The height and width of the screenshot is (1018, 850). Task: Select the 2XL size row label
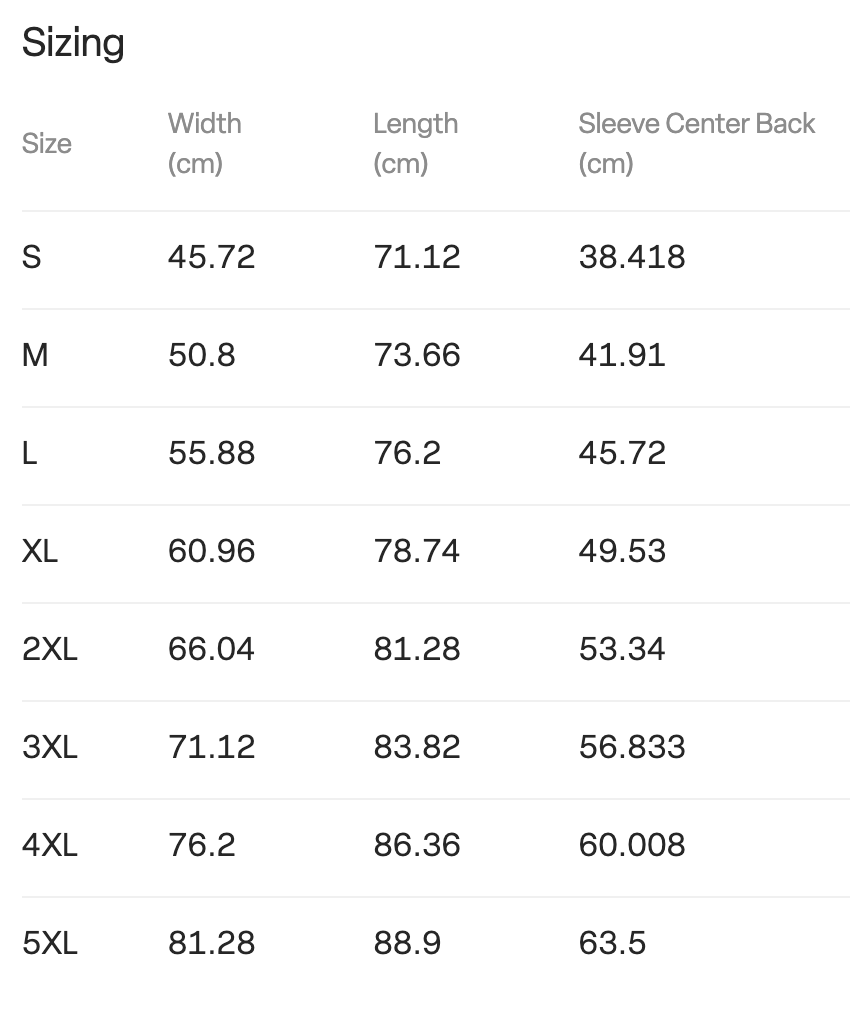tap(50, 649)
